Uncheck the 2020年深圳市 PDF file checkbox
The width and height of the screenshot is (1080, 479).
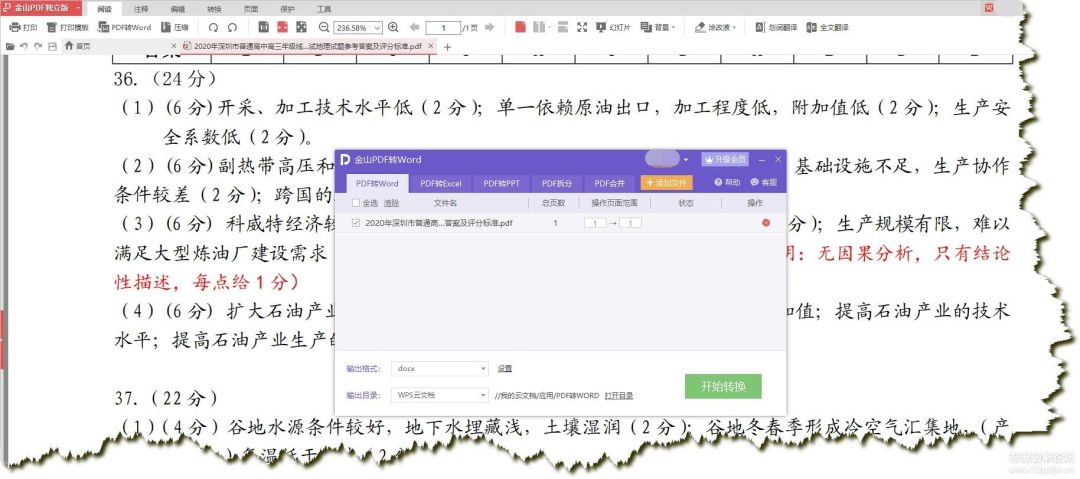(x=355, y=223)
